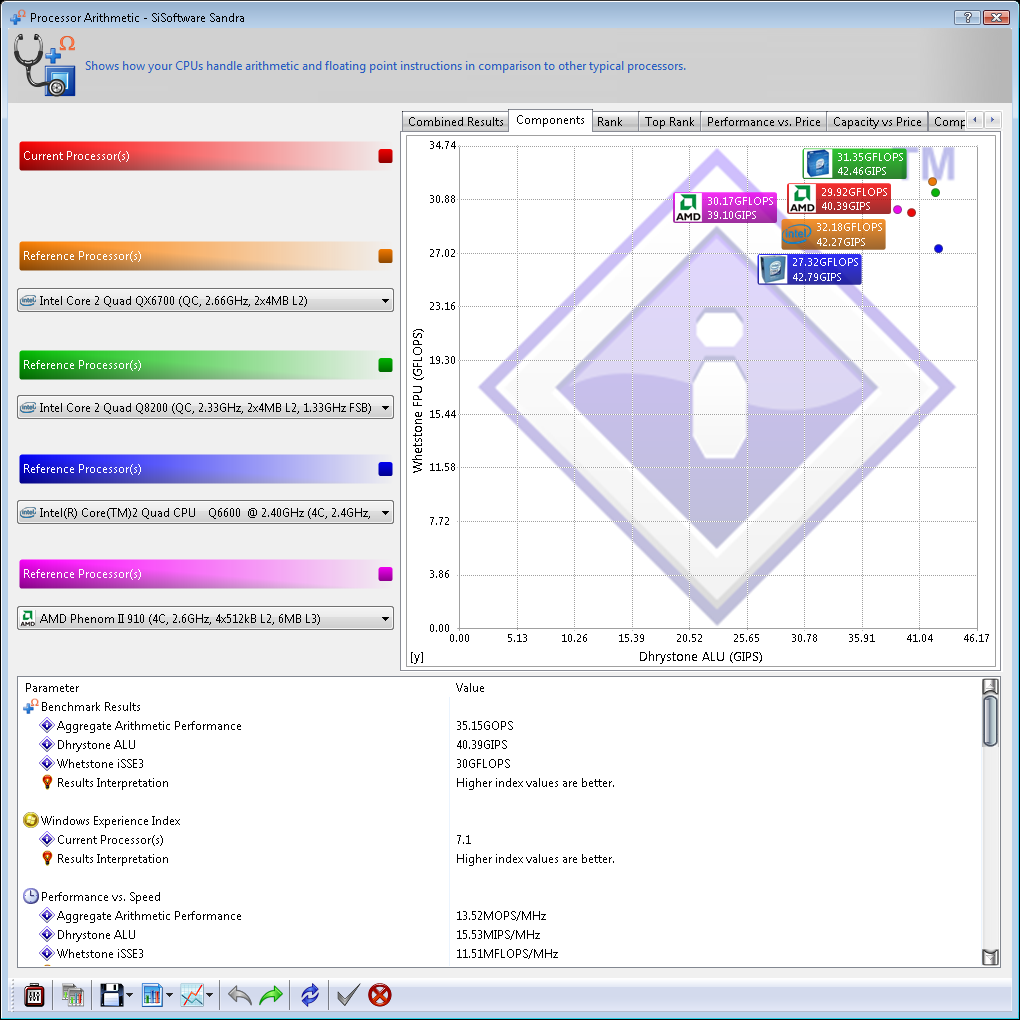
Task: Click the line graph chart icon
Action: [x=192, y=995]
